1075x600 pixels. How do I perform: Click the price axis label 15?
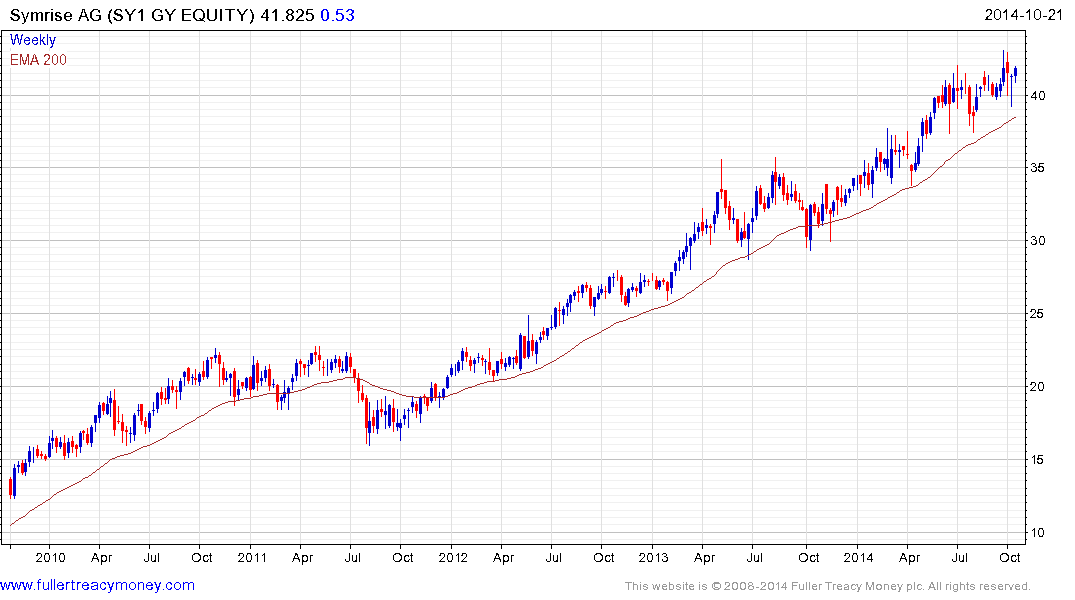coord(1037,459)
